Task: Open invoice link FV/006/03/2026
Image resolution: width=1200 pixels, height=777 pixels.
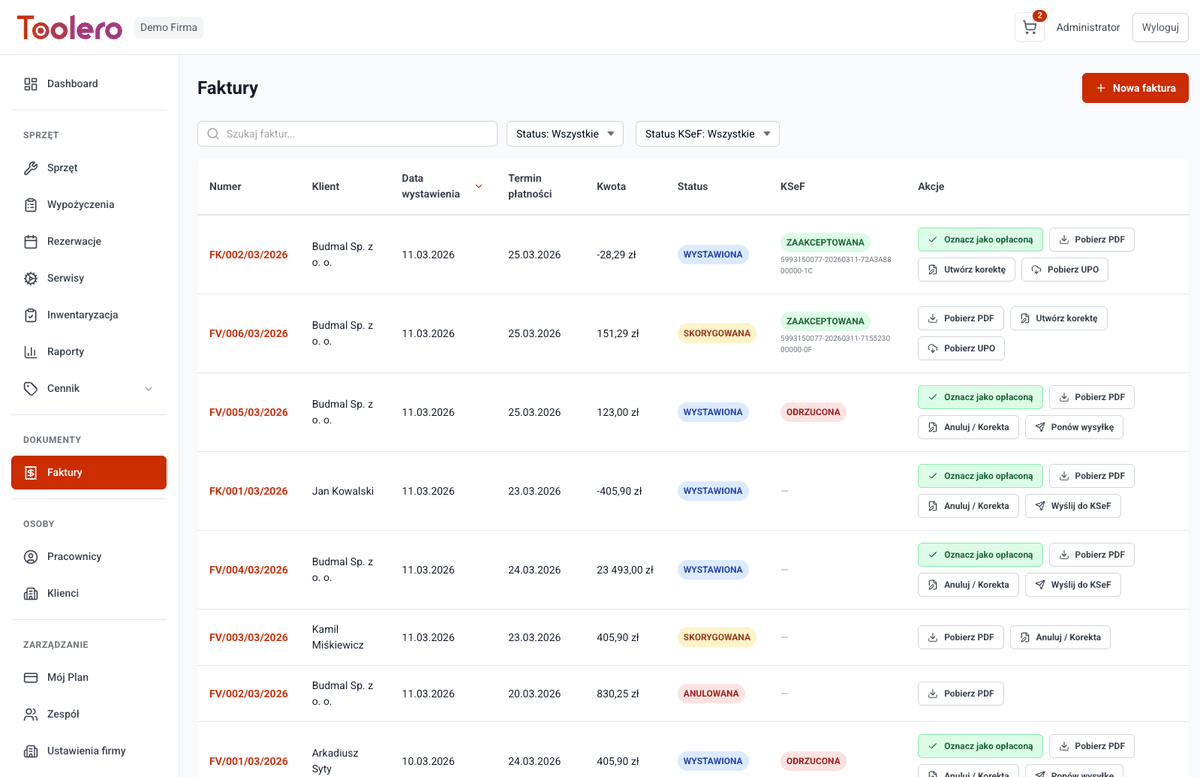Action: [248, 334]
